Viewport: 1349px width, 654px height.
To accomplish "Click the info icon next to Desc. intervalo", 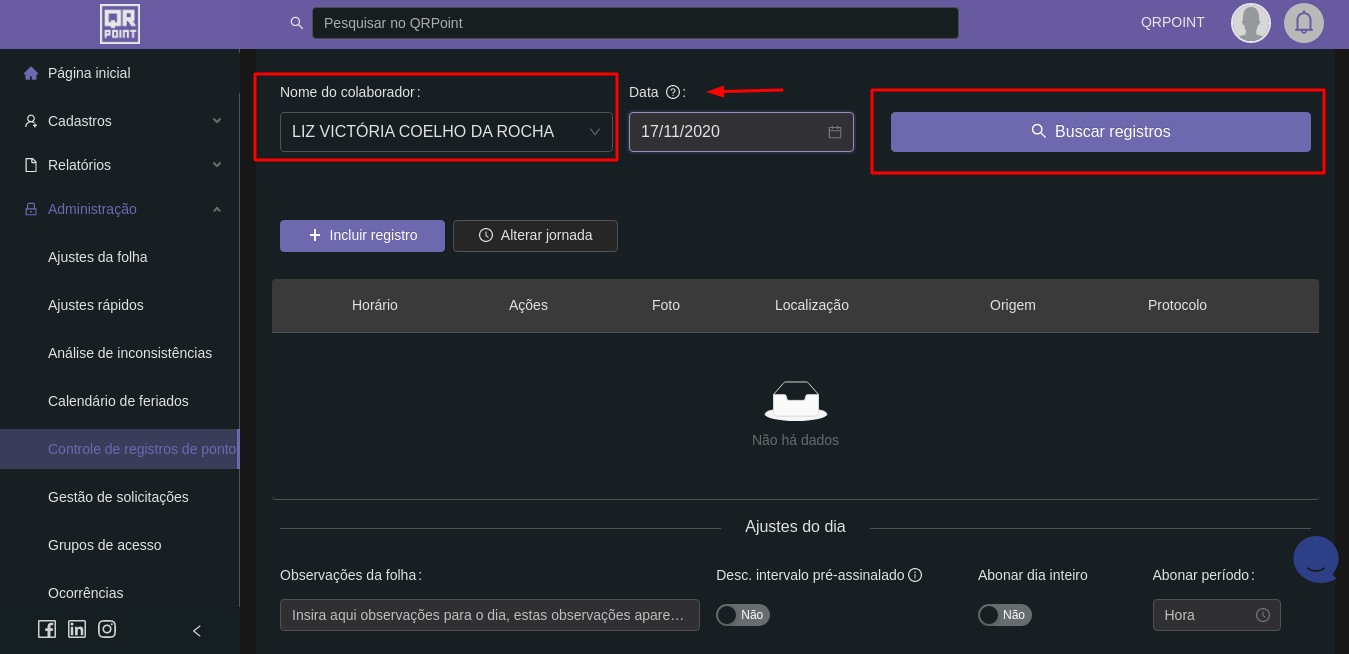I will (x=915, y=575).
